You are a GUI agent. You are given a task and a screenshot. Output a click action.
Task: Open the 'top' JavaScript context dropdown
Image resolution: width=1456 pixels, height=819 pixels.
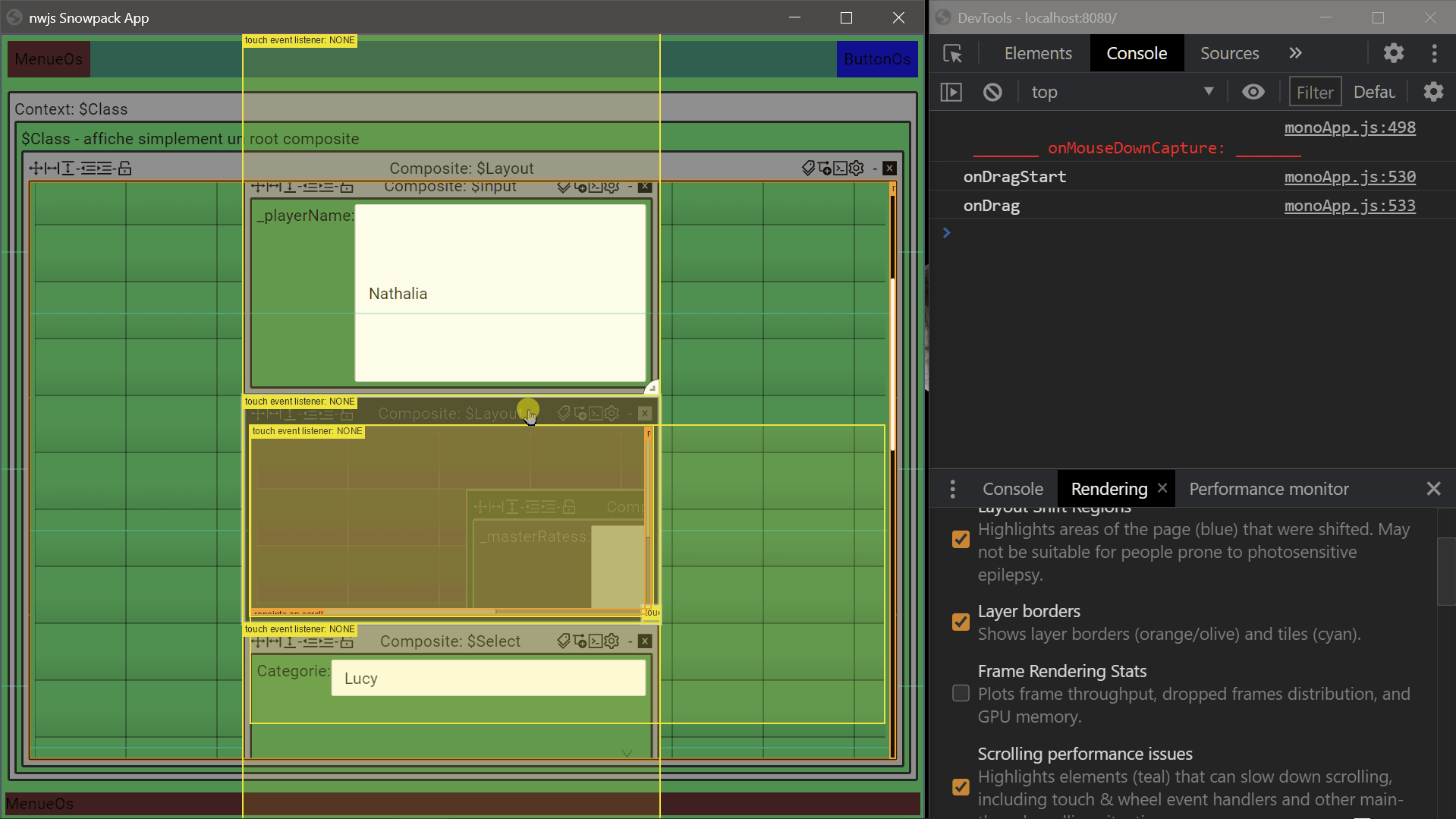click(1121, 93)
